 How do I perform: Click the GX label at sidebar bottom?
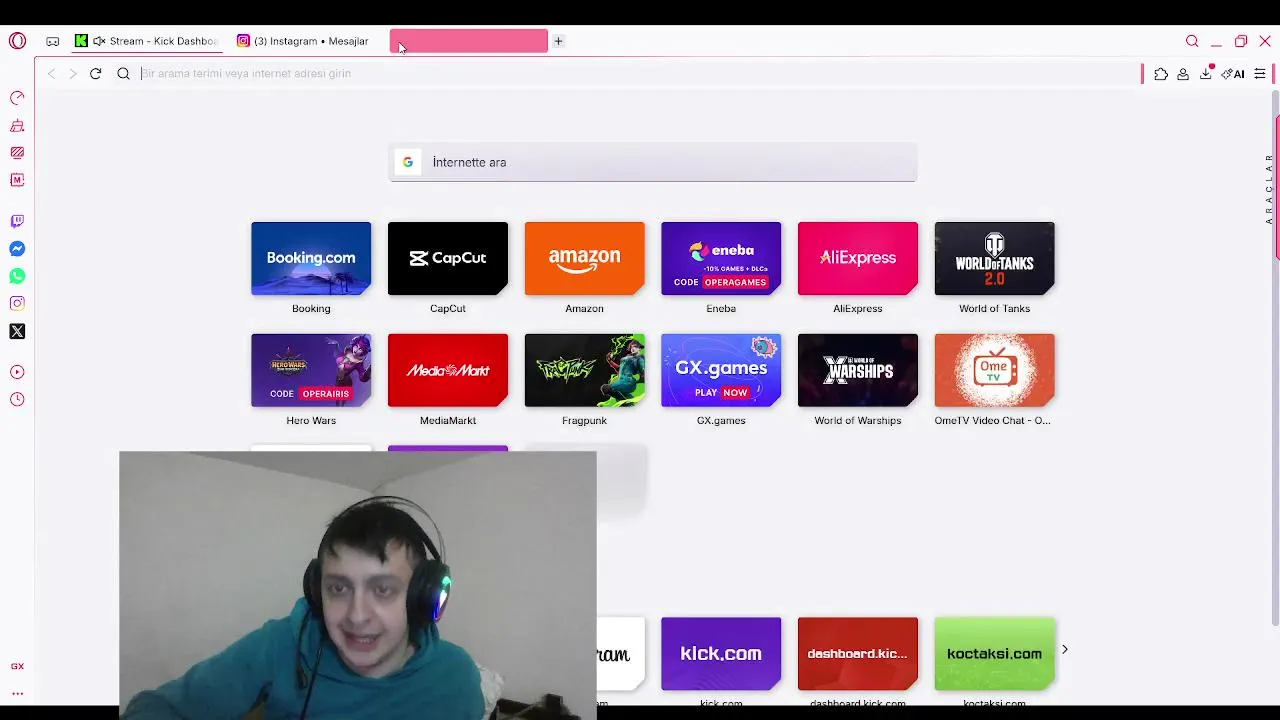[x=17, y=666]
